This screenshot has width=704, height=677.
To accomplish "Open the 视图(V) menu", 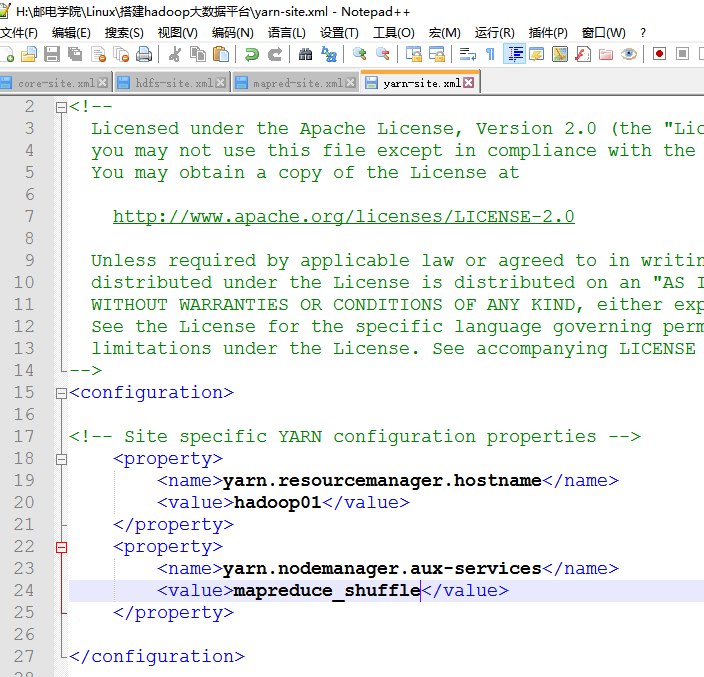I will 177,33.
